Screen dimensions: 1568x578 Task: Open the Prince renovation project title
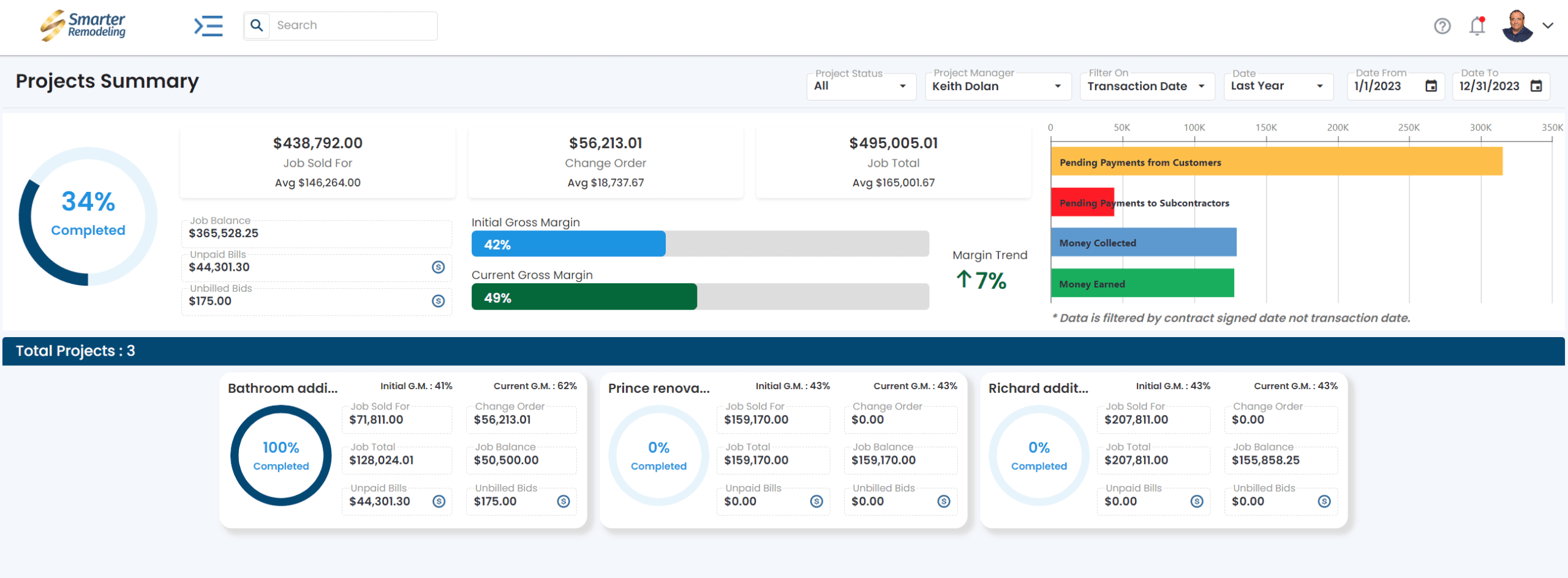(x=658, y=389)
